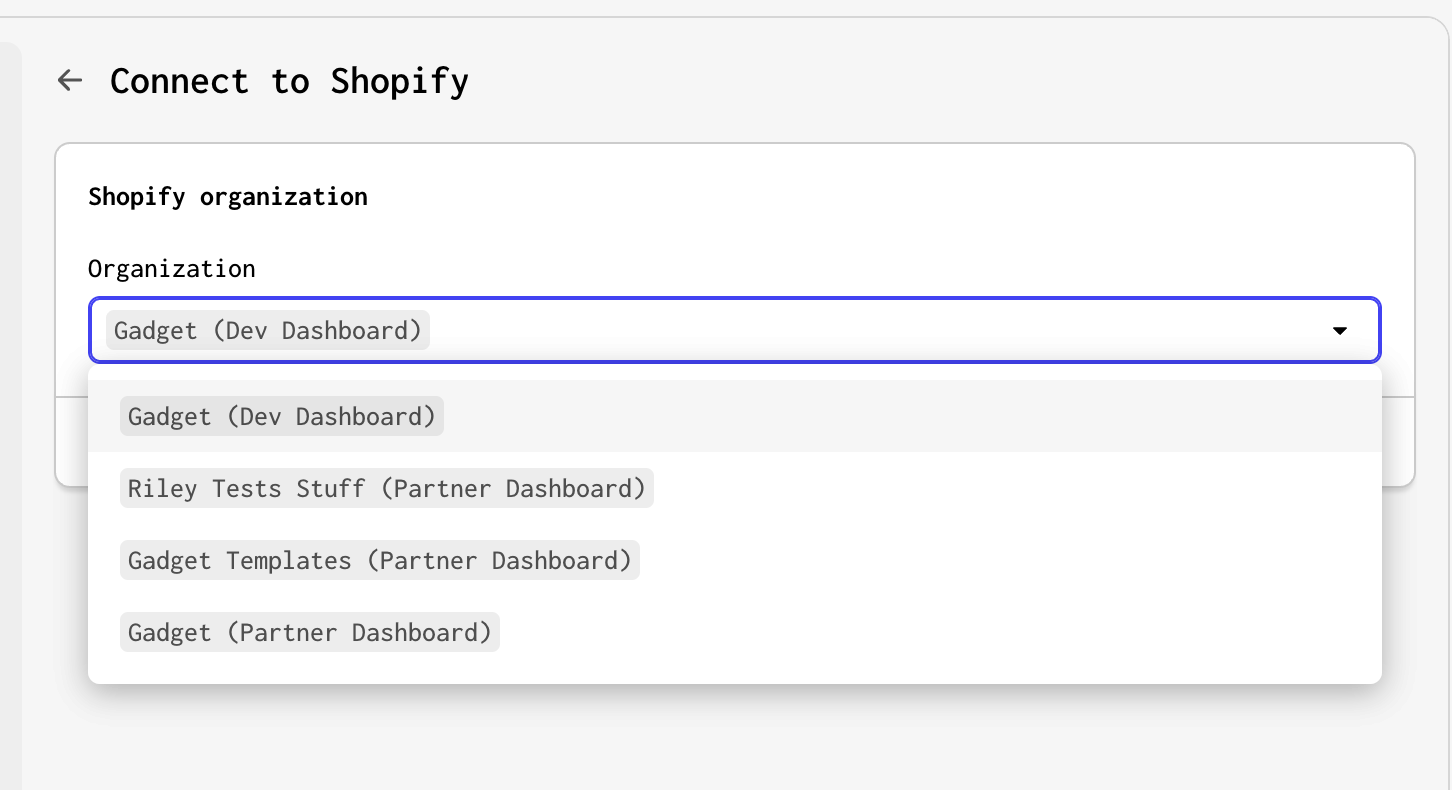Click blank header space right of the page title
This screenshot has height=790, width=1452.
point(900,80)
